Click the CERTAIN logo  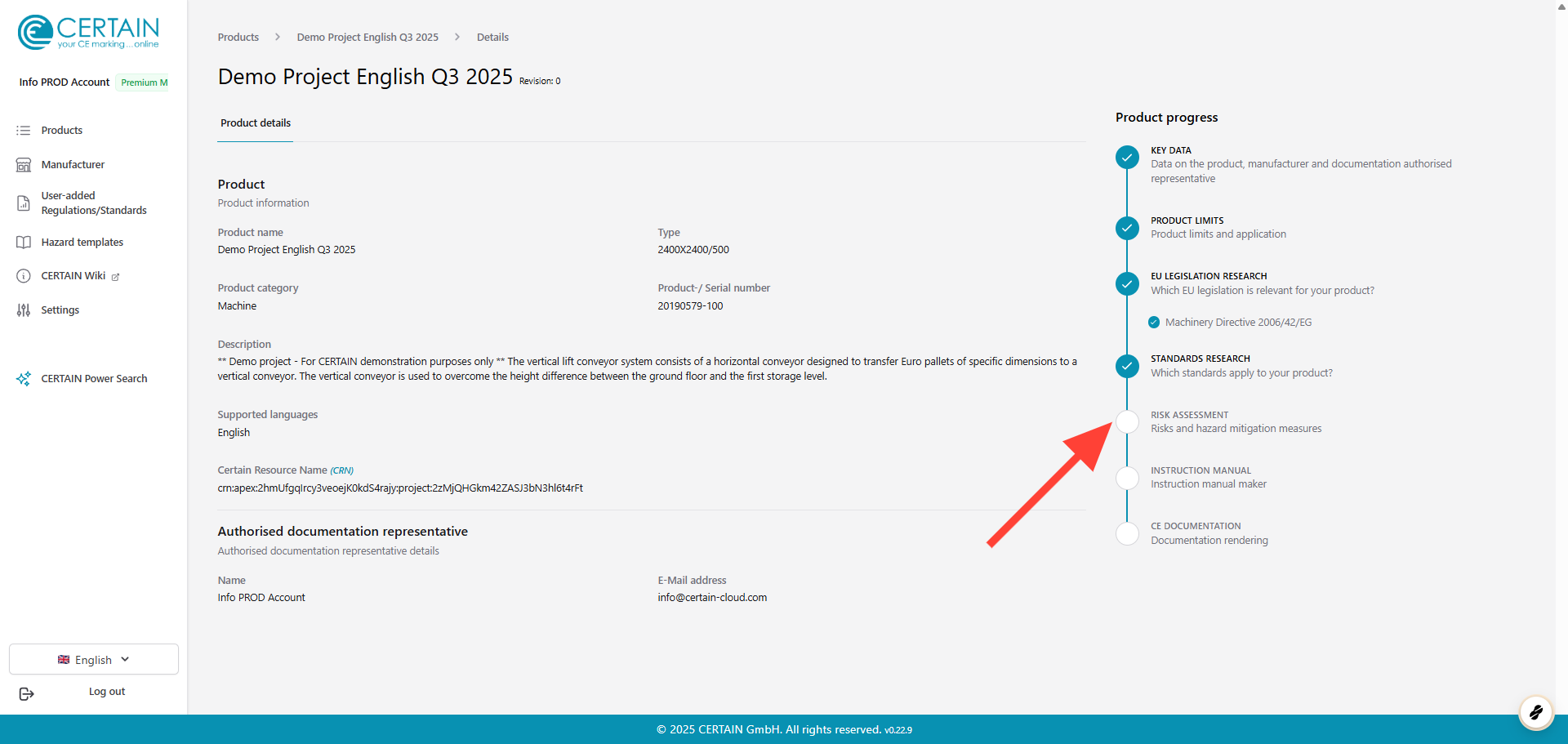pyautogui.click(x=88, y=33)
